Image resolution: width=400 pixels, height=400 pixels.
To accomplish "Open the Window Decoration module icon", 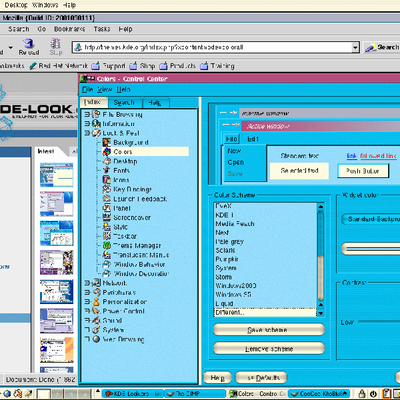I will 107,274.
